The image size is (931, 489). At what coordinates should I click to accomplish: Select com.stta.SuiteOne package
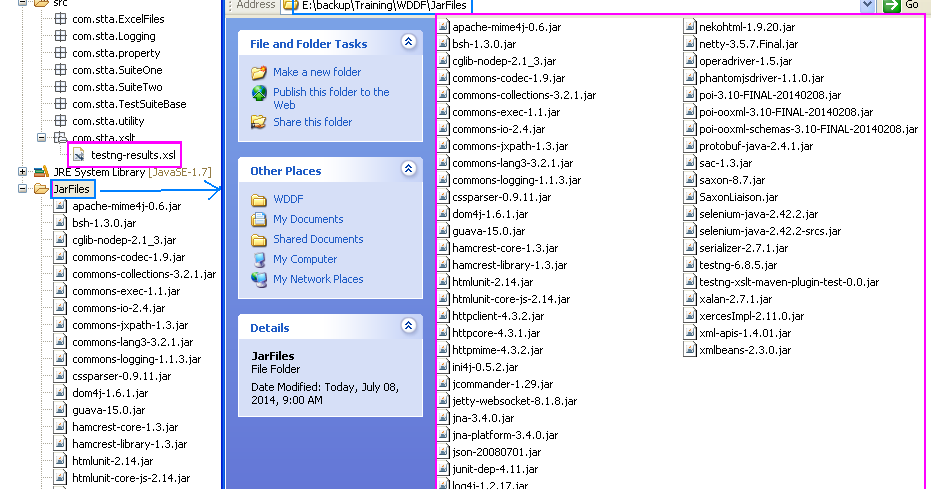click(x=117, y=70)
